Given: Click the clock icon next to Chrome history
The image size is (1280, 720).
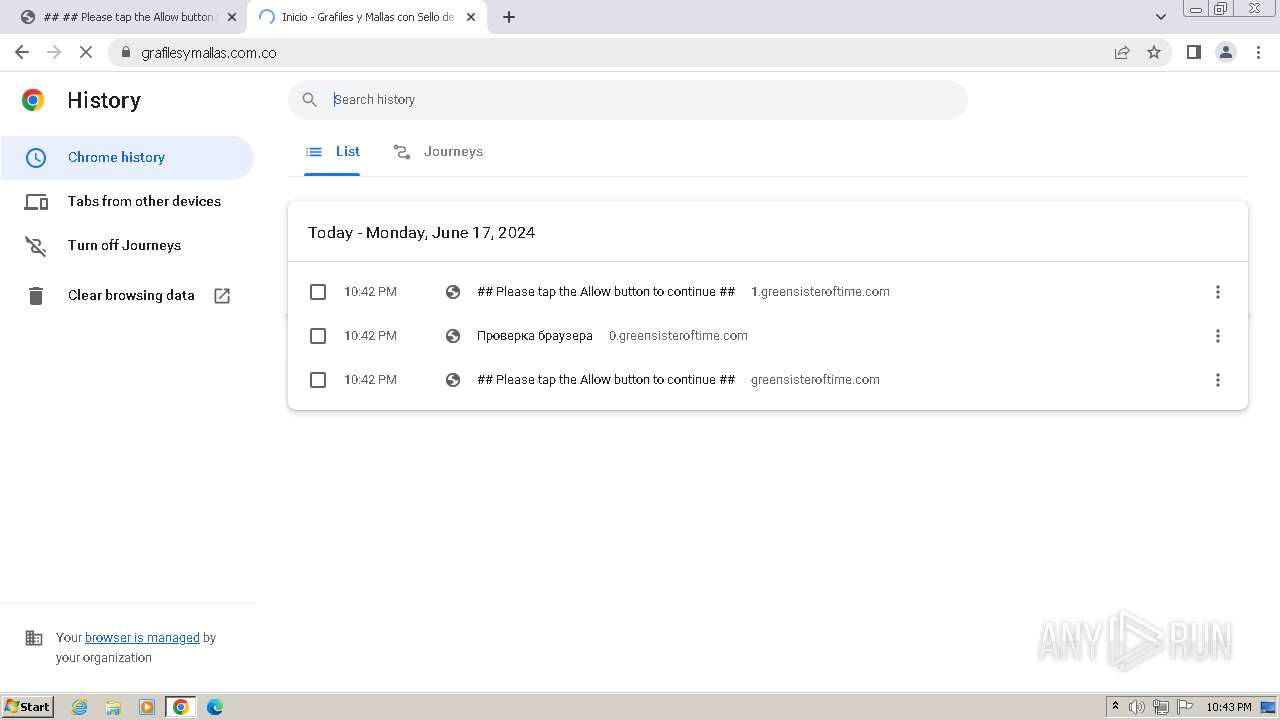Looking at the screenshot, I should pos(36,157).
